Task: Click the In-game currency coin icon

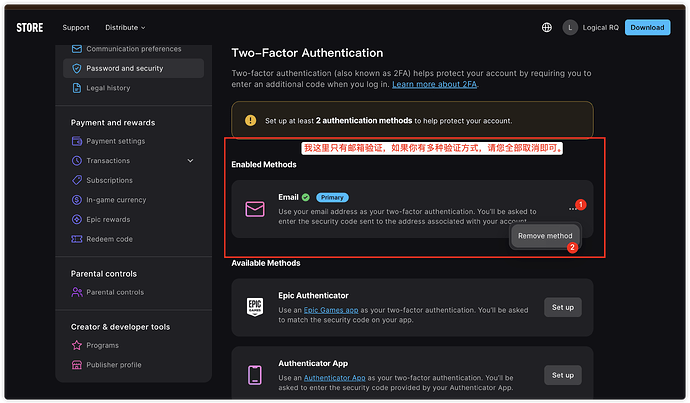Action: (x=77, y=200)
